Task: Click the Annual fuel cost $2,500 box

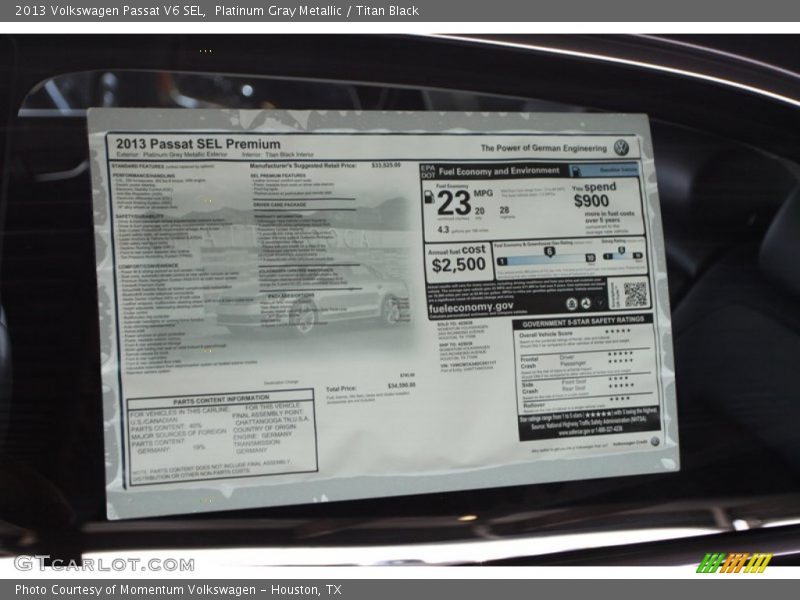Action: (457, 259)
